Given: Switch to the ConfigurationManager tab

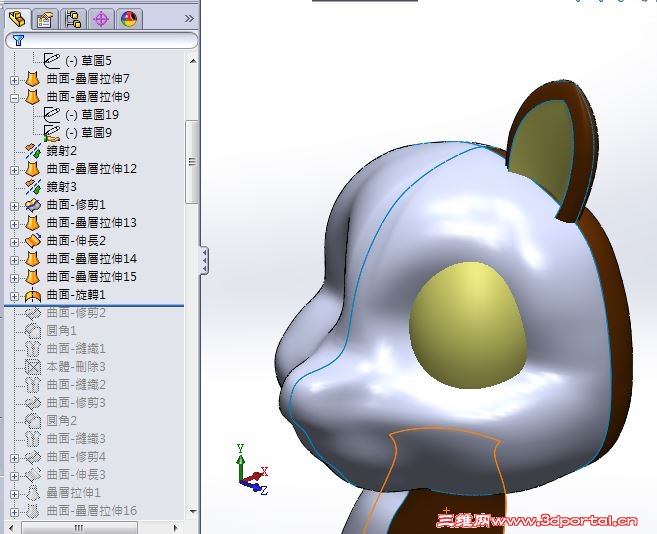Looking at the screenshot, I should pyautogui.click(x=73, y=19).
